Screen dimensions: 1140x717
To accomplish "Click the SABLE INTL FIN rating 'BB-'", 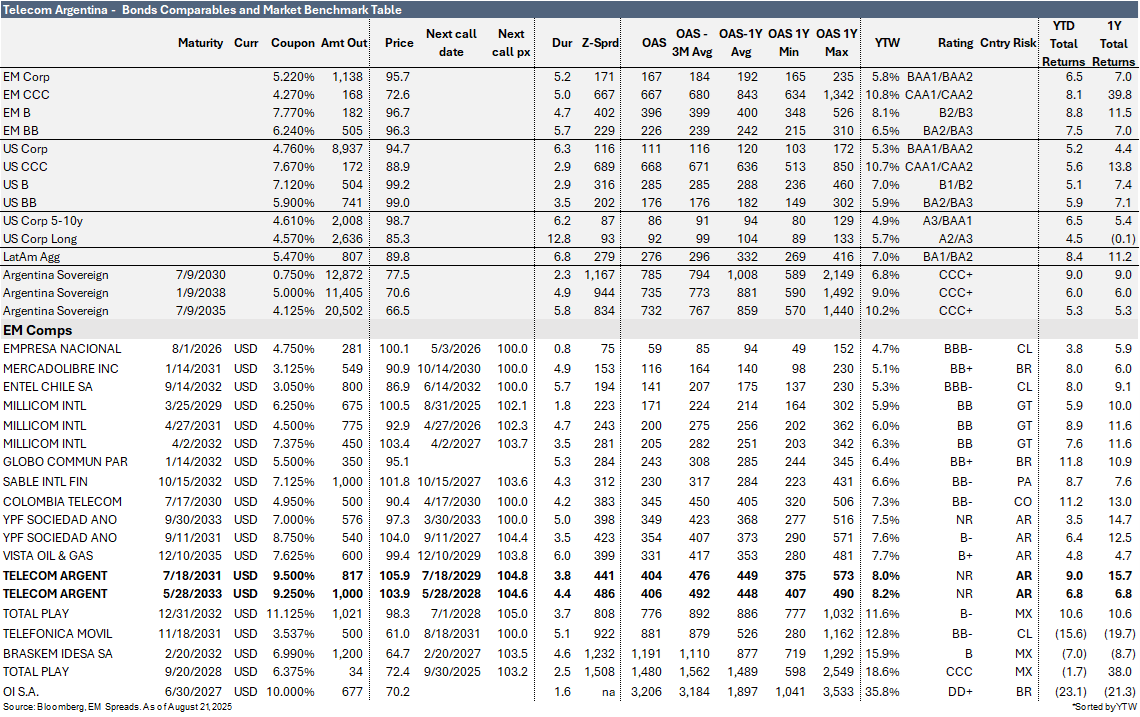I will click(961, 482).
